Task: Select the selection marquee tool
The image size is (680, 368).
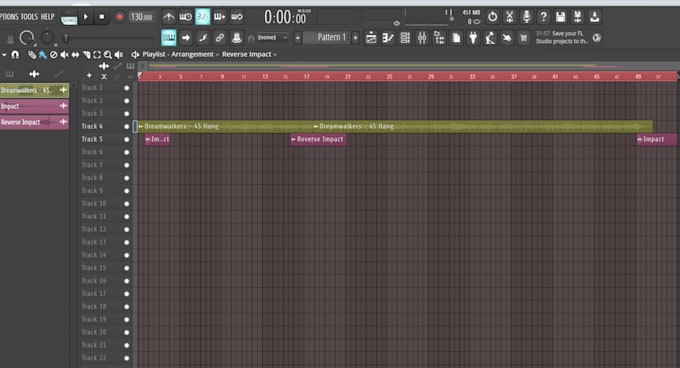Action: (x=97, y=55)
